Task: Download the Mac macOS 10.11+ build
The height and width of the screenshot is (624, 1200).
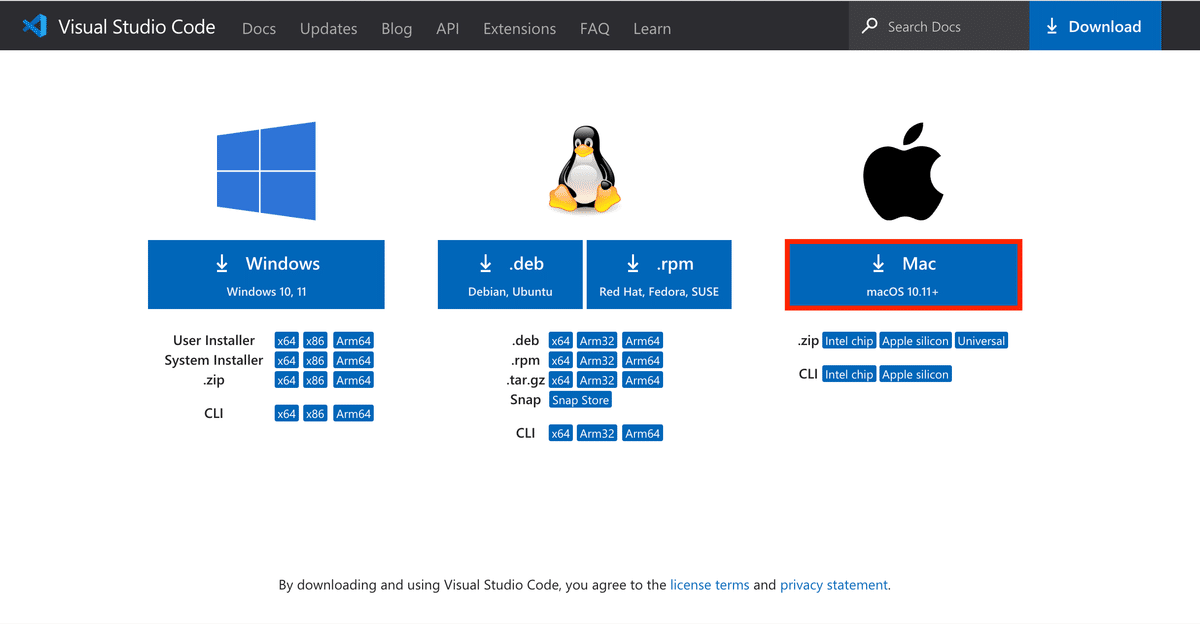Action: (x=903, y=274)
